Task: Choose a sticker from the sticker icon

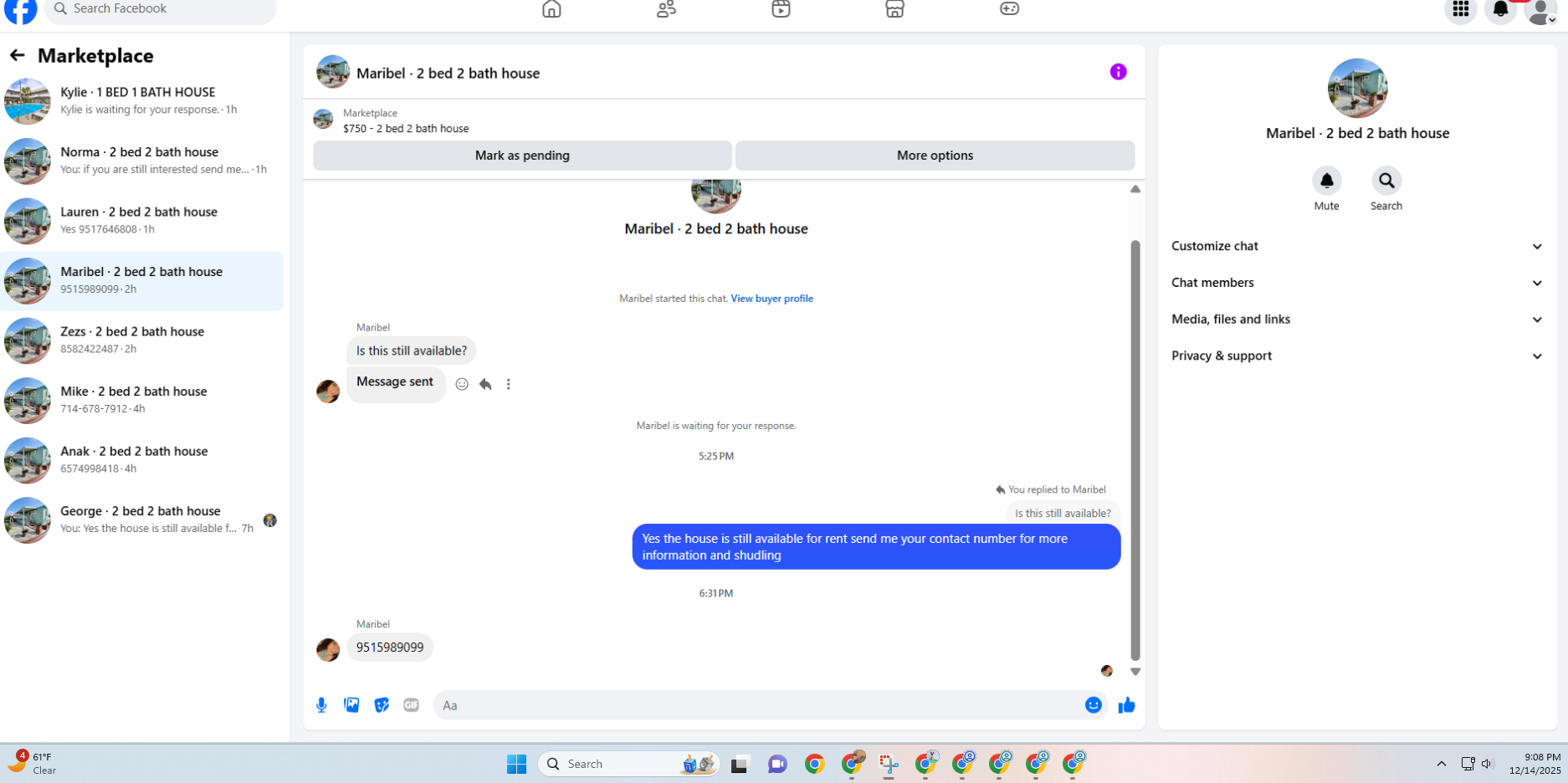Action: pos(382,705)
